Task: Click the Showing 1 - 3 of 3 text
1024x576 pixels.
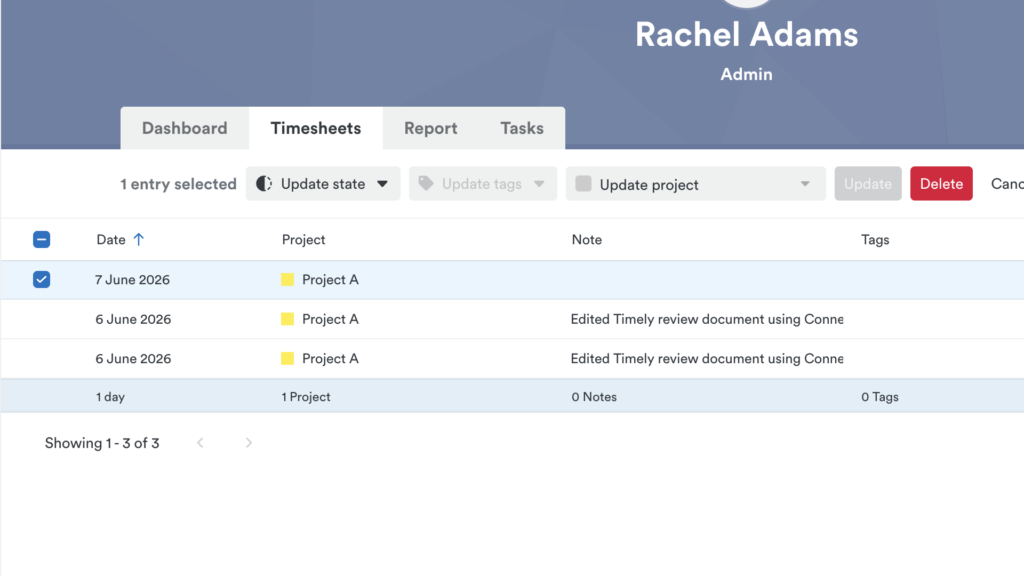Action: click(102, 443)
